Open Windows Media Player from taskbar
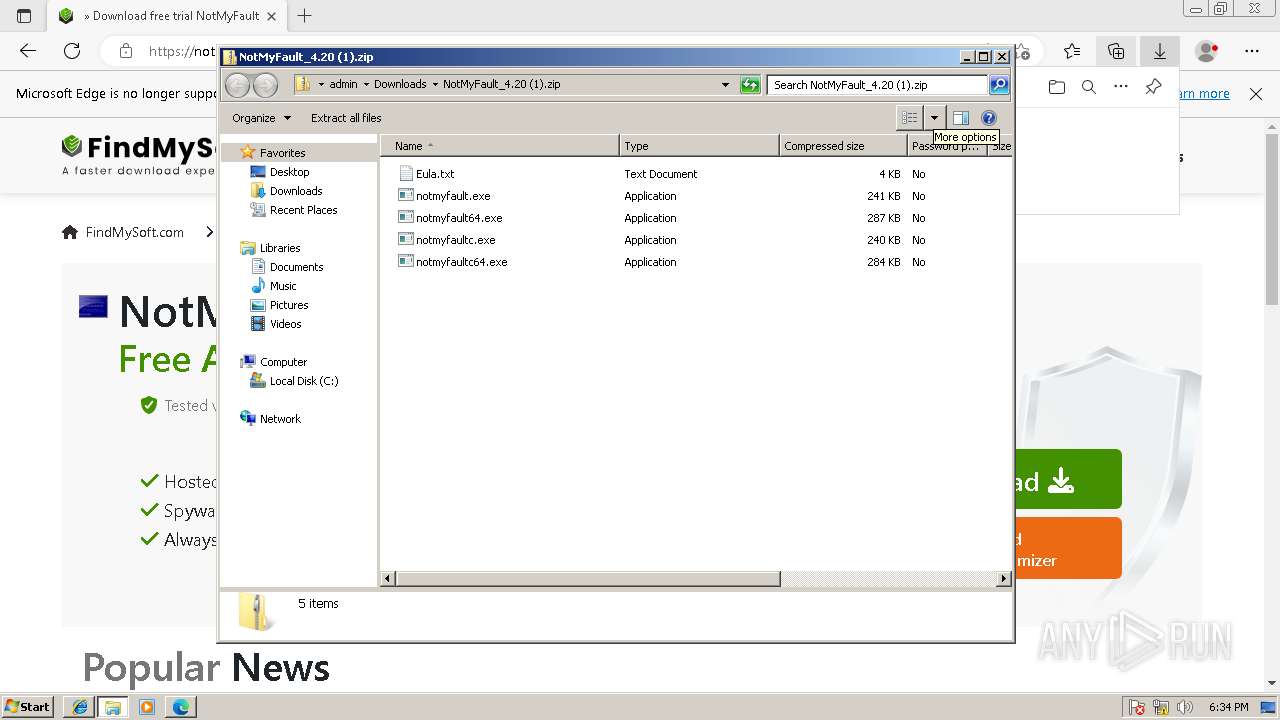 147,707
